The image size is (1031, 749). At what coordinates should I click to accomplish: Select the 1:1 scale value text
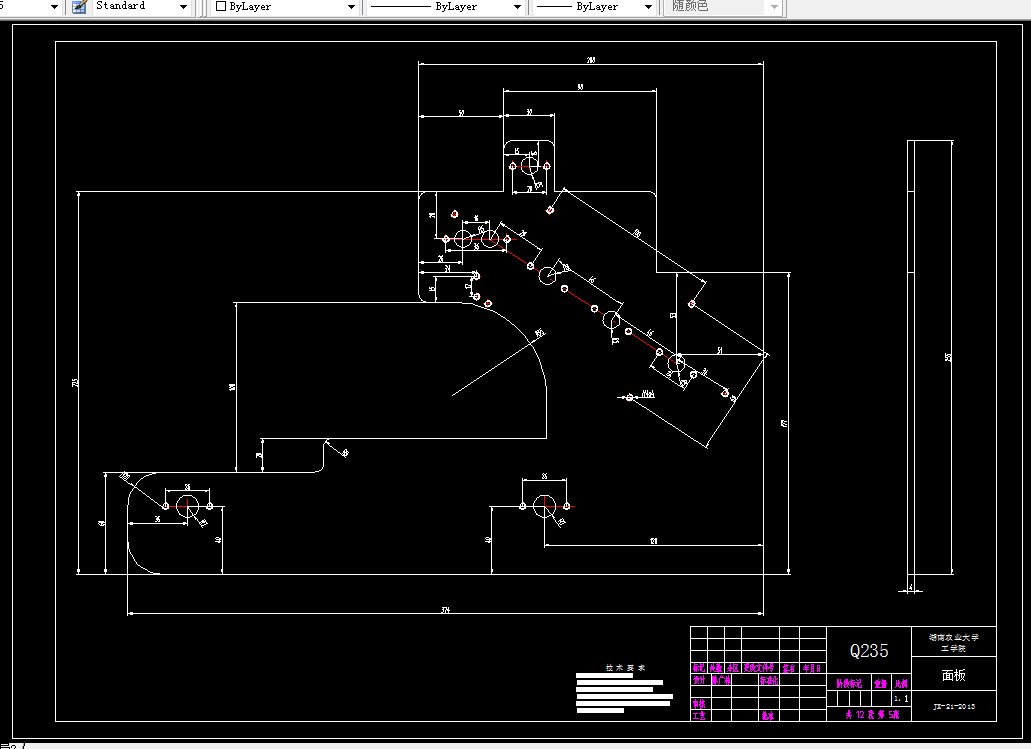point(901,699)
